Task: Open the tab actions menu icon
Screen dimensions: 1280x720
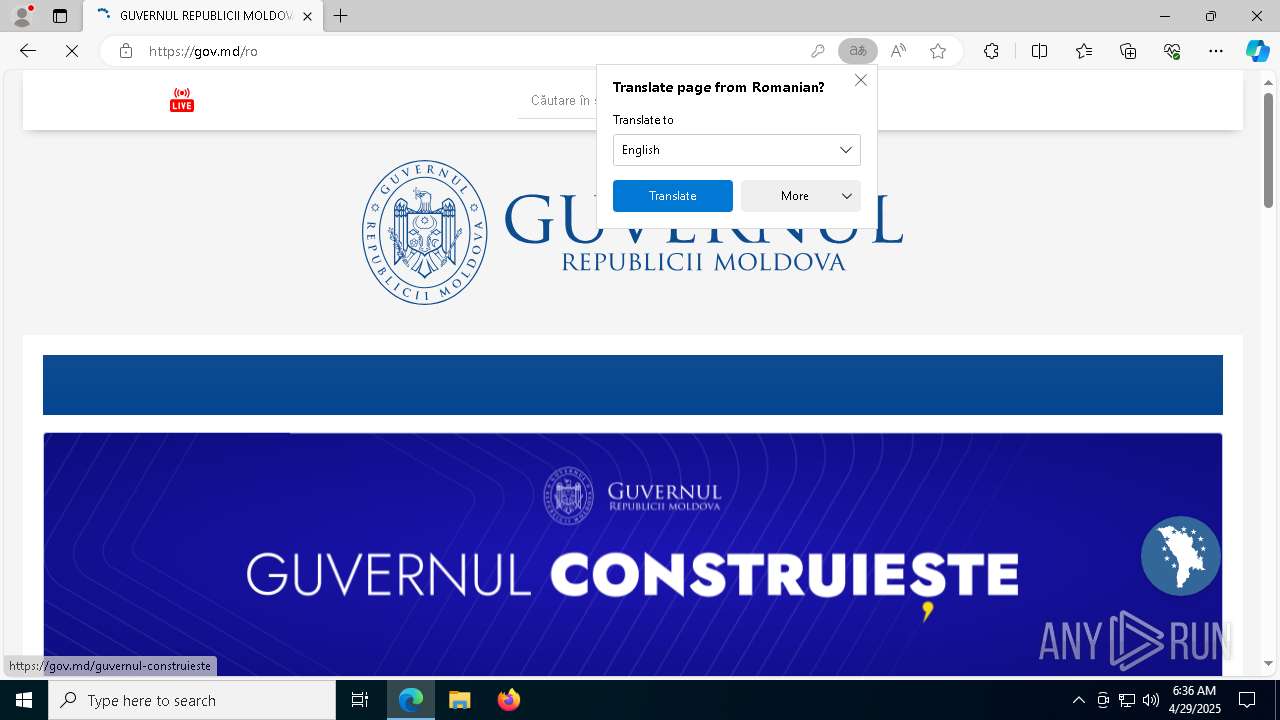Action: pos(60,16)
